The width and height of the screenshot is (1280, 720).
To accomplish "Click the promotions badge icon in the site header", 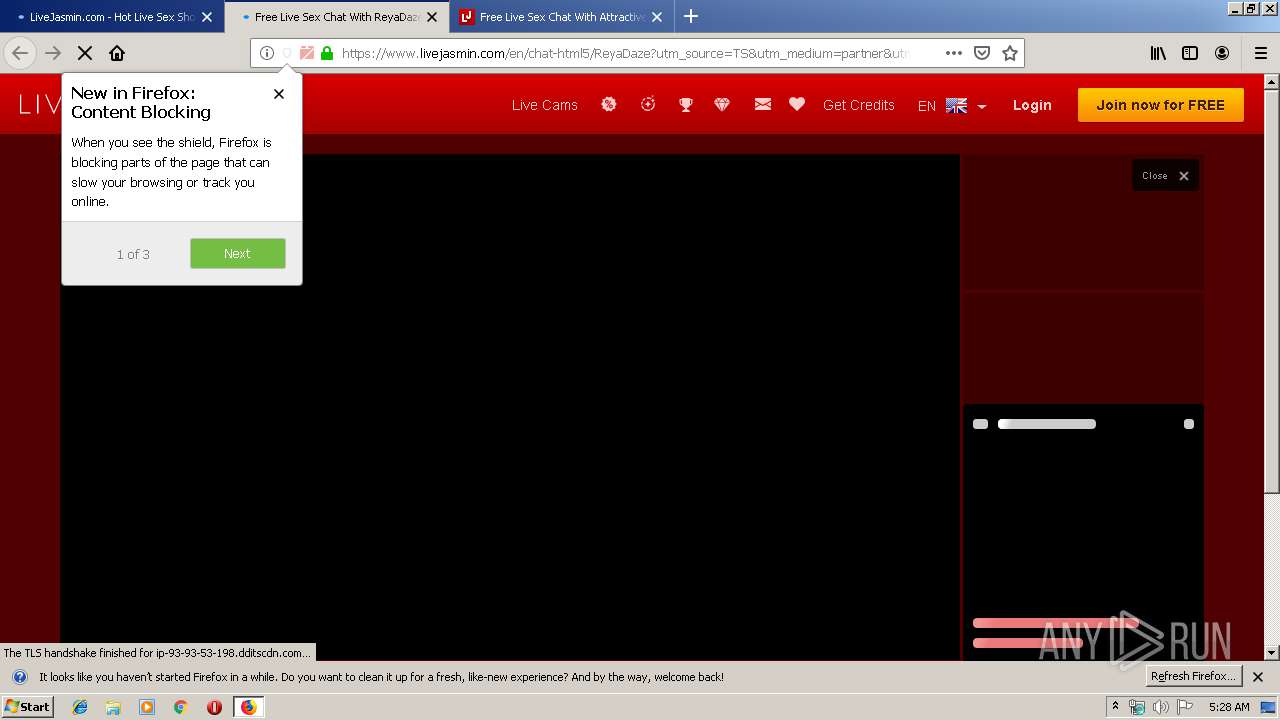I will point(609,104).
